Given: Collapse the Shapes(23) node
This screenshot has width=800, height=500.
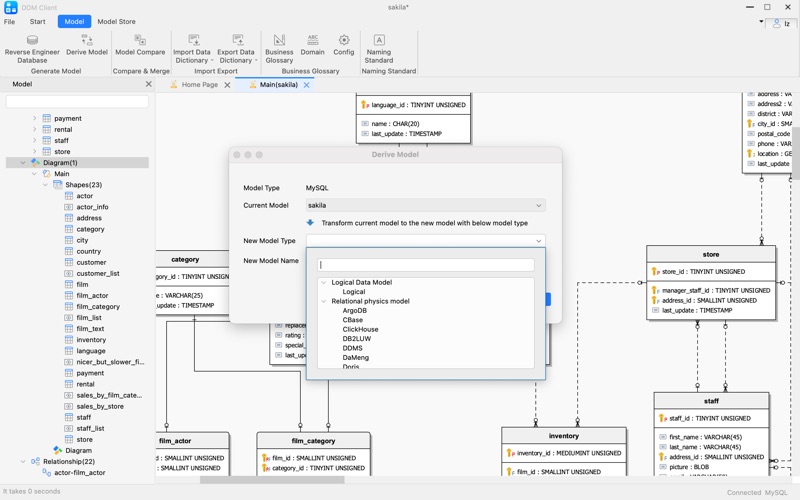Looking at the screenshot, I should click(45, 185).
